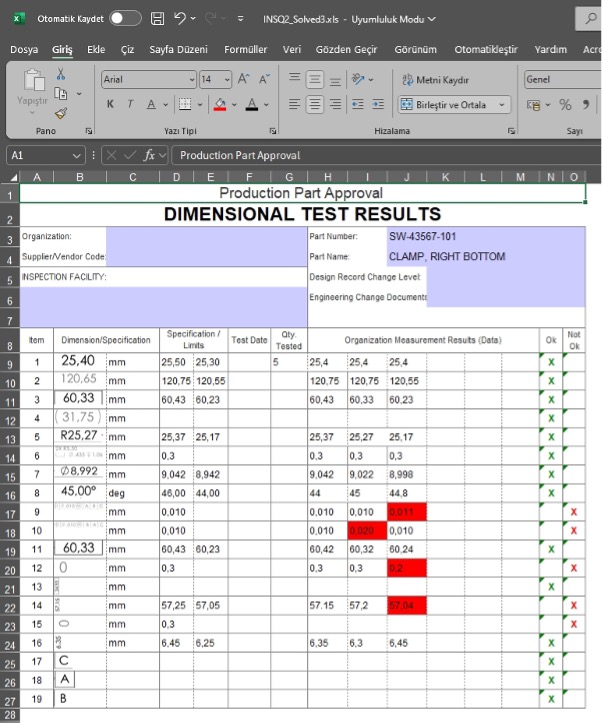Viewport: 602px width, 724px height.
Task: Switch to the Ekle tab
Action: pos(96,49)
